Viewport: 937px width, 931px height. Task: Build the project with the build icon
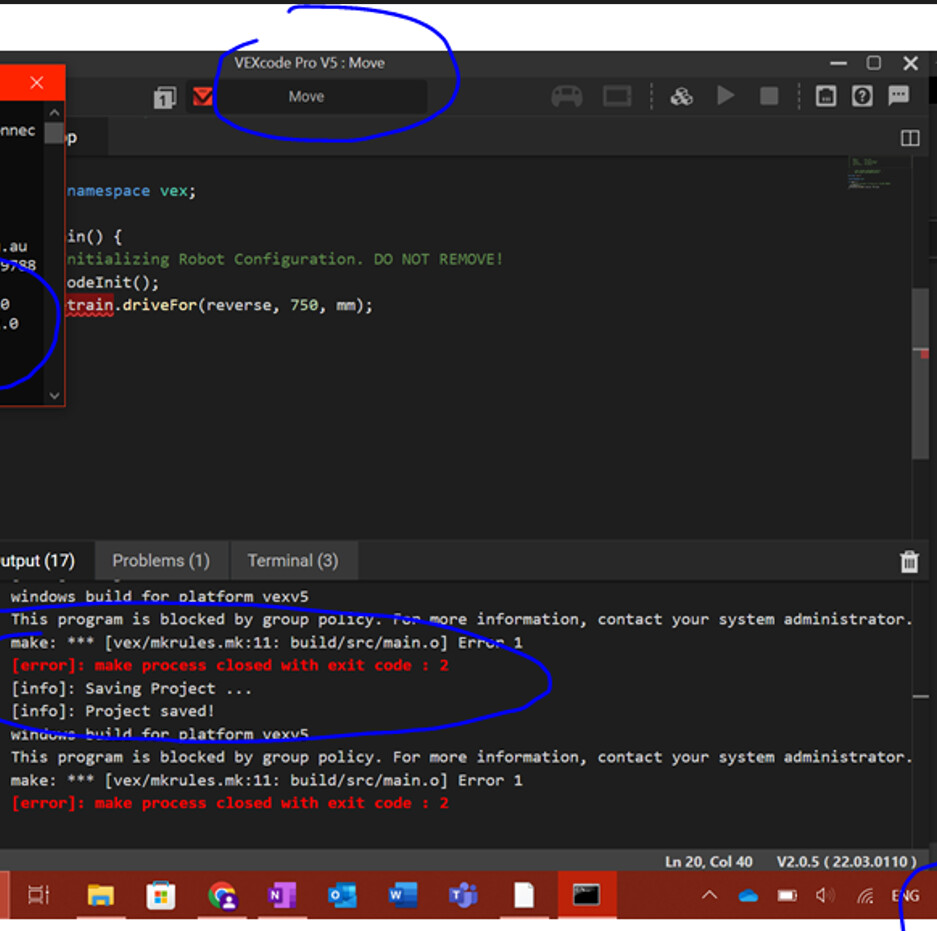681,96
